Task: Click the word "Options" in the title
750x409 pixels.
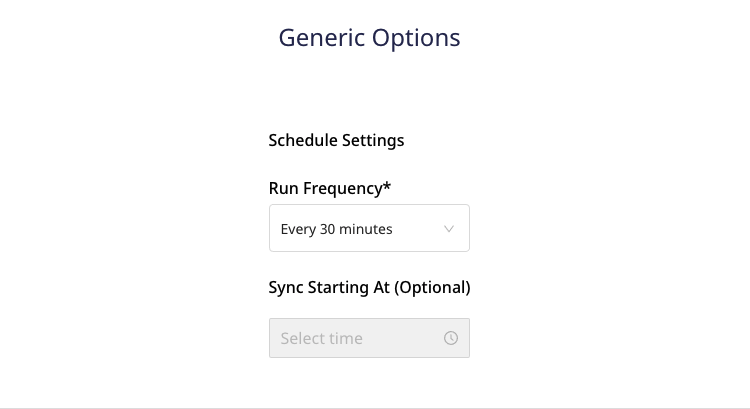Action: (x=416, y=38)
